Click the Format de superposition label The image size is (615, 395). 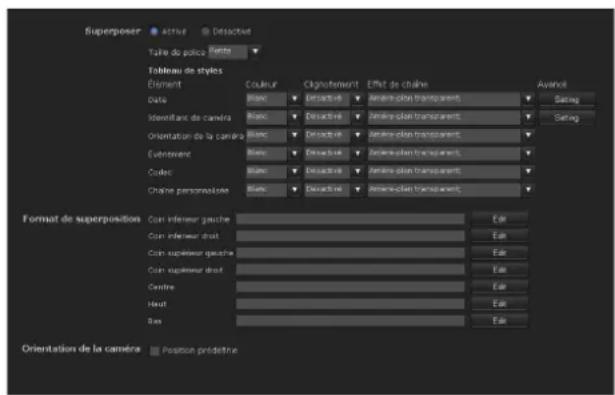pos(81,219)
